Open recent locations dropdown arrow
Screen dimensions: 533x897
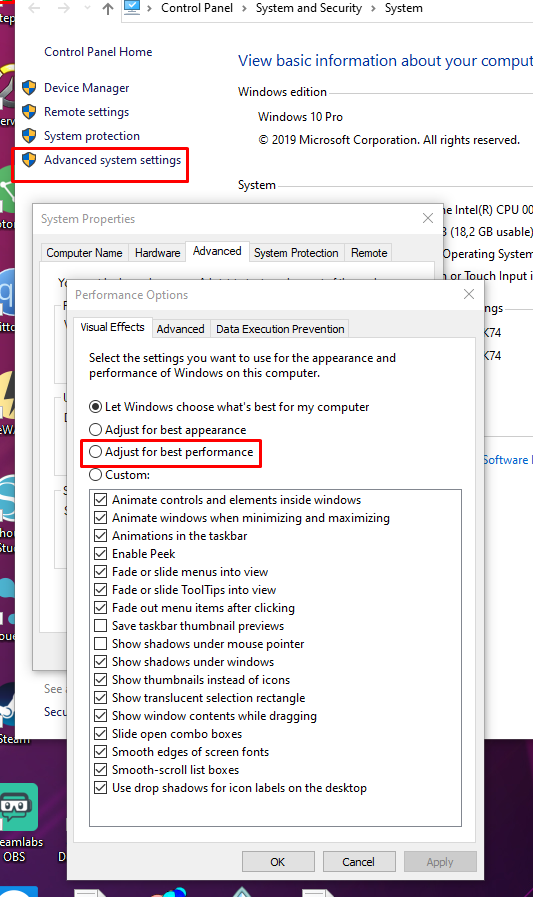point(87,9)
